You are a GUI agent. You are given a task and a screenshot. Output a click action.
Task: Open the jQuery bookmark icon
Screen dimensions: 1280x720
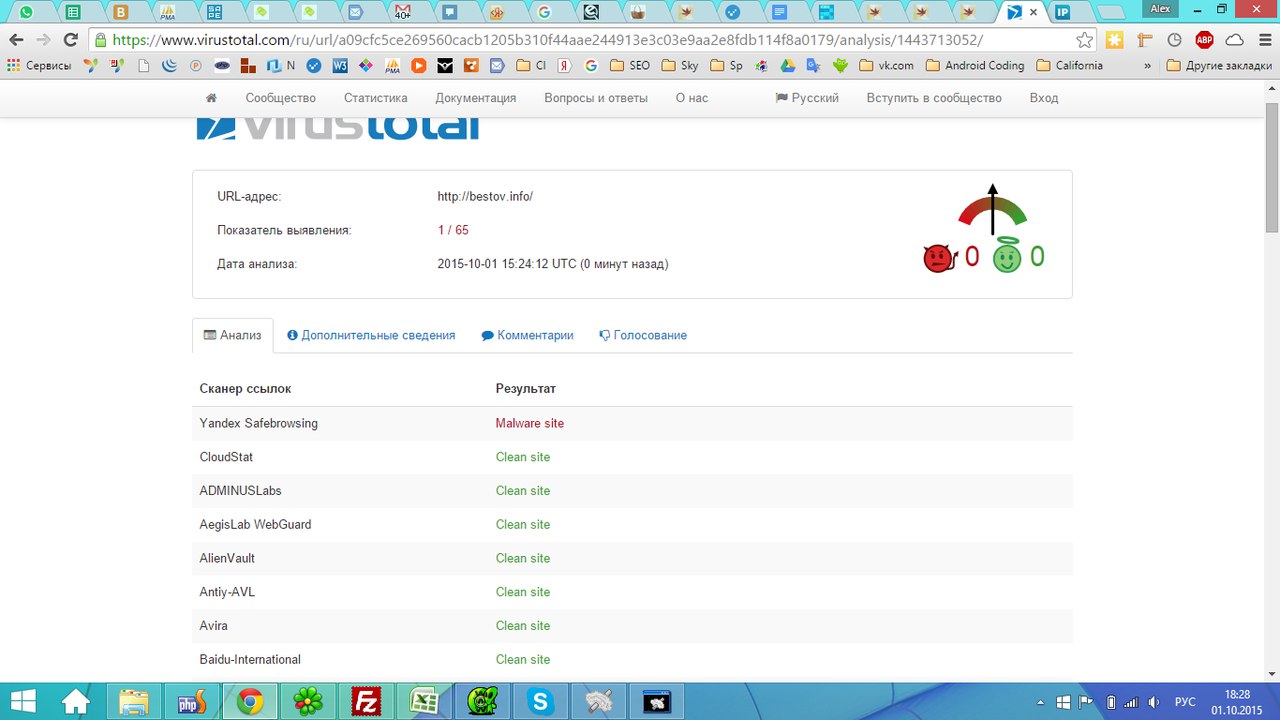(x=170, y=66)
